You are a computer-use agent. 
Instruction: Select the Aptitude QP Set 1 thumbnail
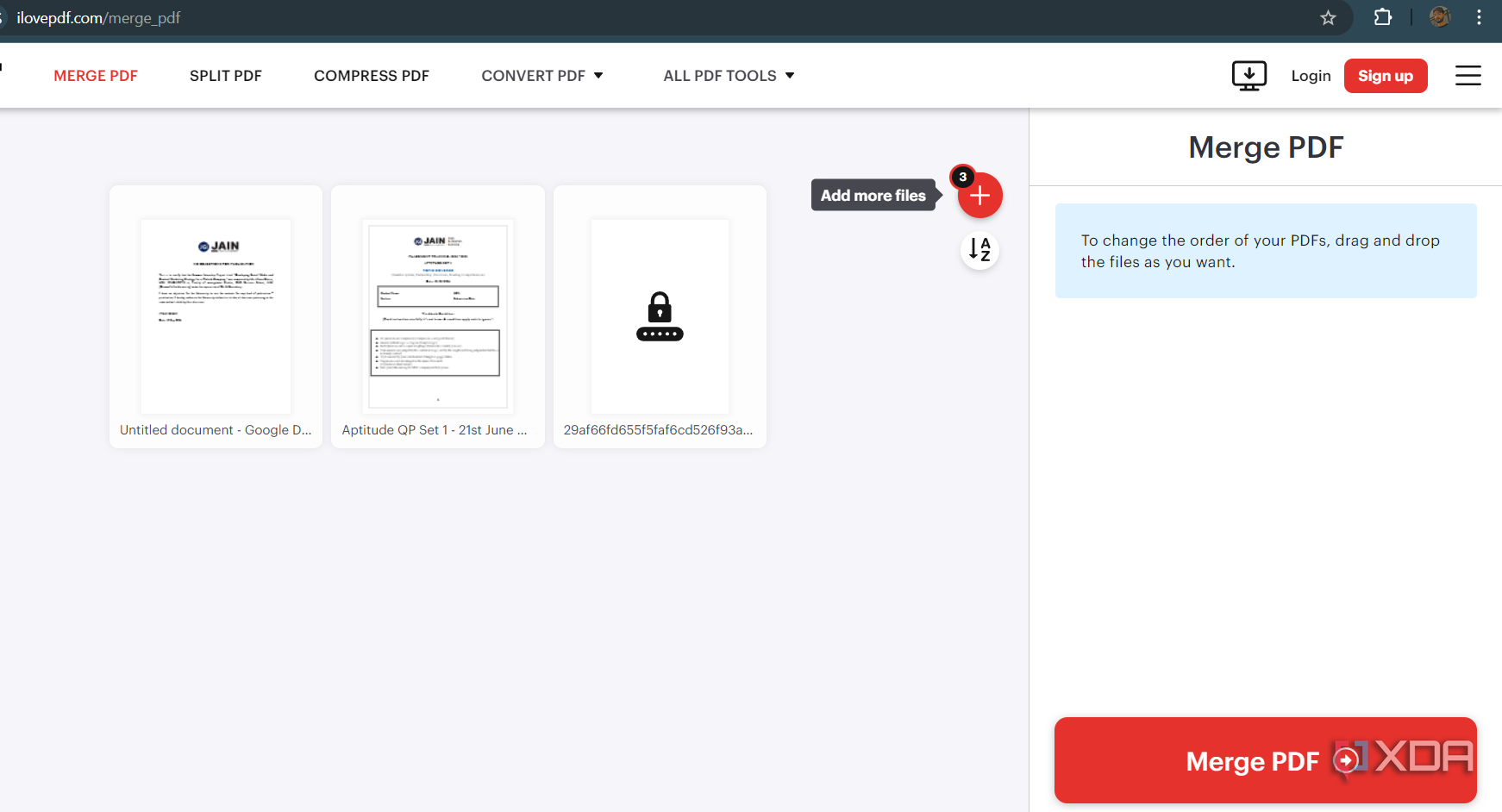[438, 316]
